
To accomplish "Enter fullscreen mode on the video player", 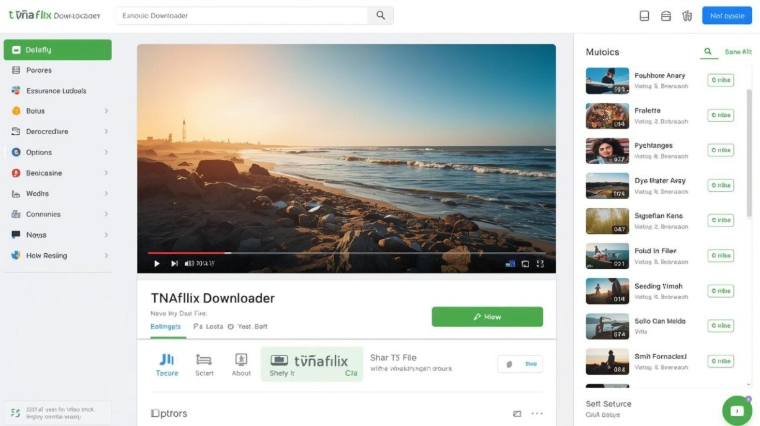I will coord(541,263).
